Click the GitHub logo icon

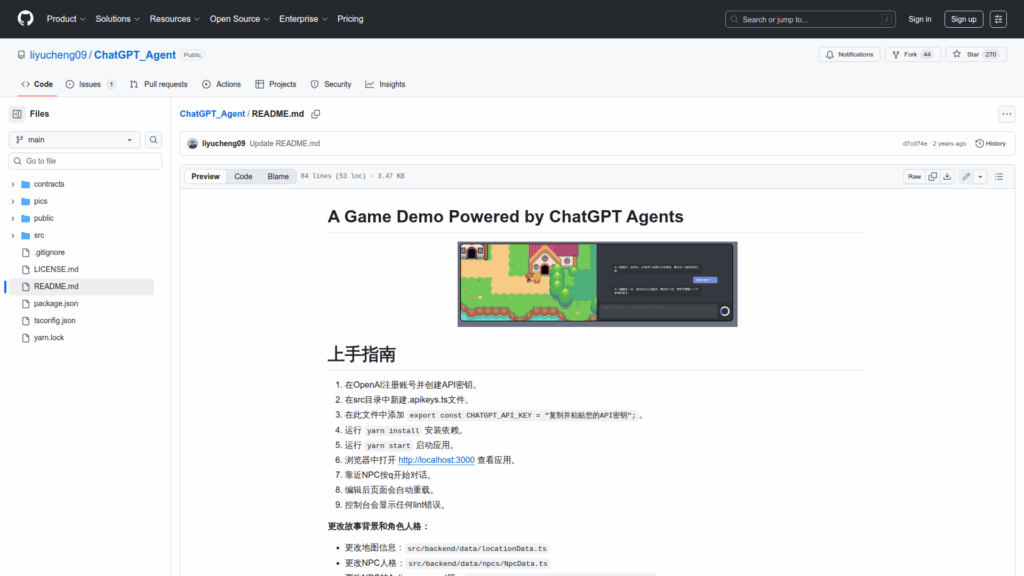click(x=25, y=19)
